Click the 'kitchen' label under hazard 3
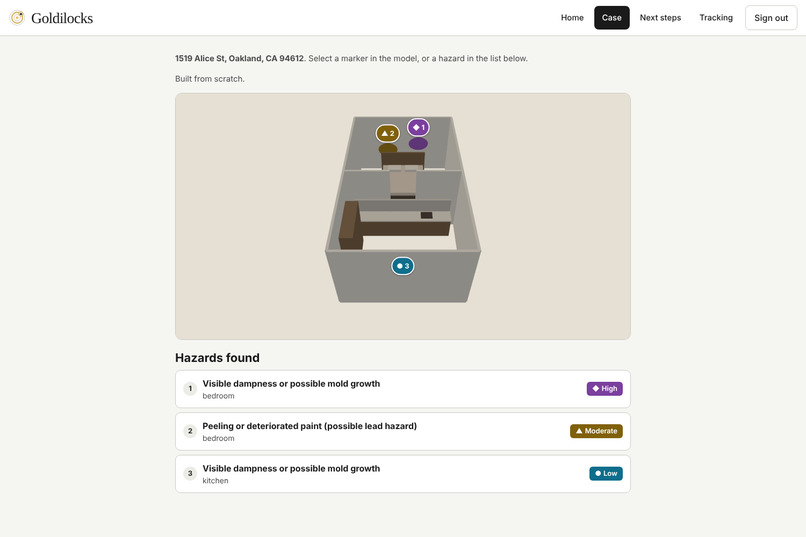 (x=215, y=480)
